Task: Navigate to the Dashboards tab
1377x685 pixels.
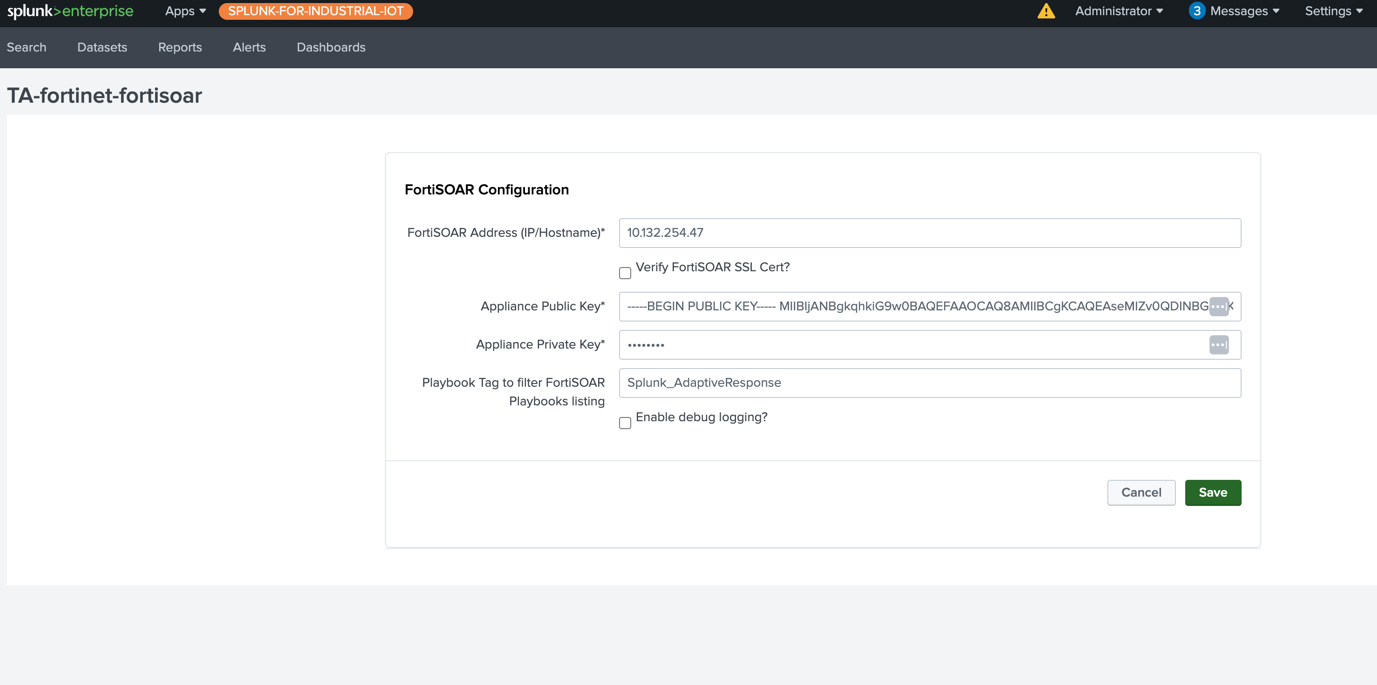Action: pos(331,47)
